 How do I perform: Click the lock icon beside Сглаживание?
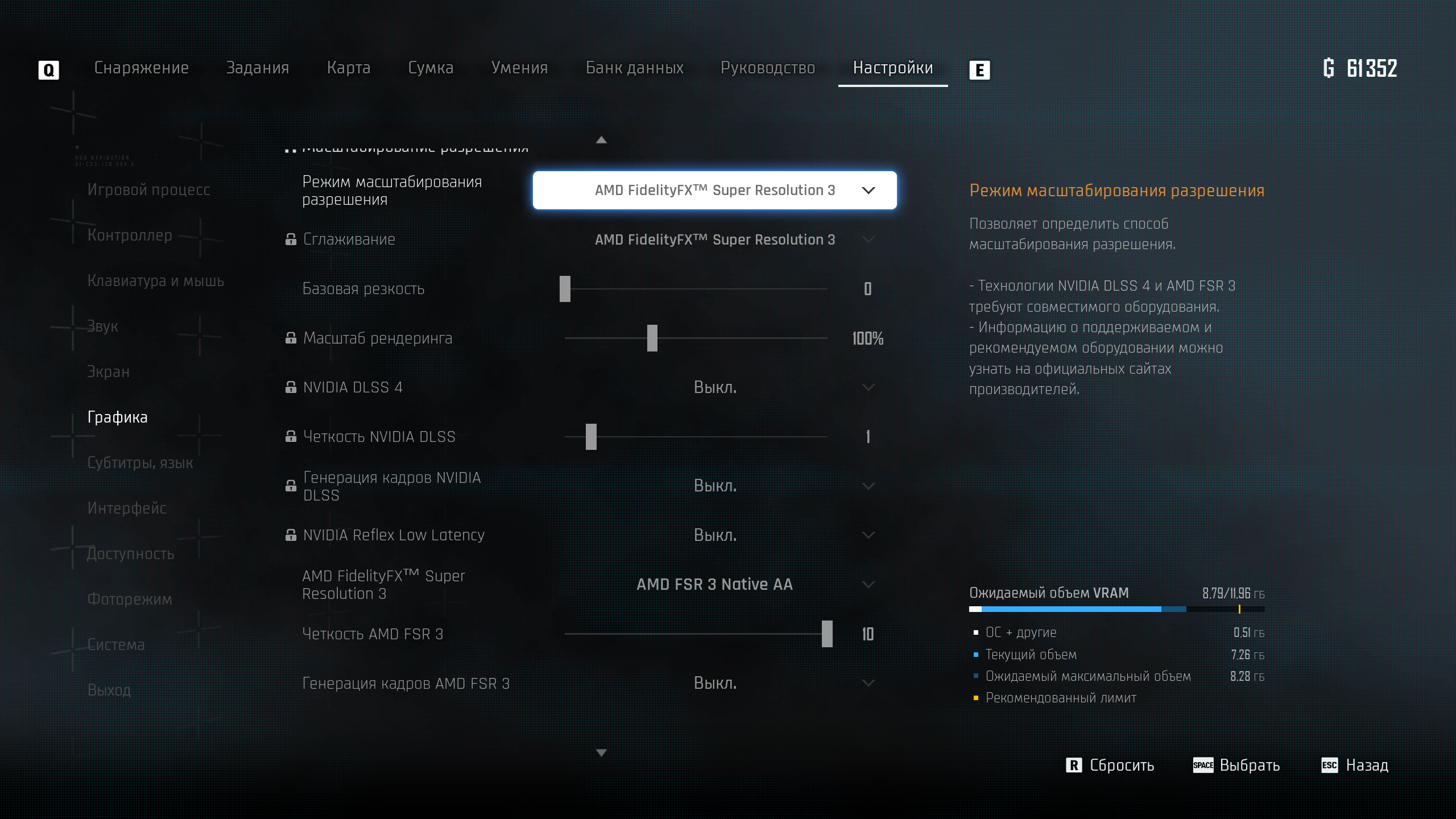(x=291, y=239)
